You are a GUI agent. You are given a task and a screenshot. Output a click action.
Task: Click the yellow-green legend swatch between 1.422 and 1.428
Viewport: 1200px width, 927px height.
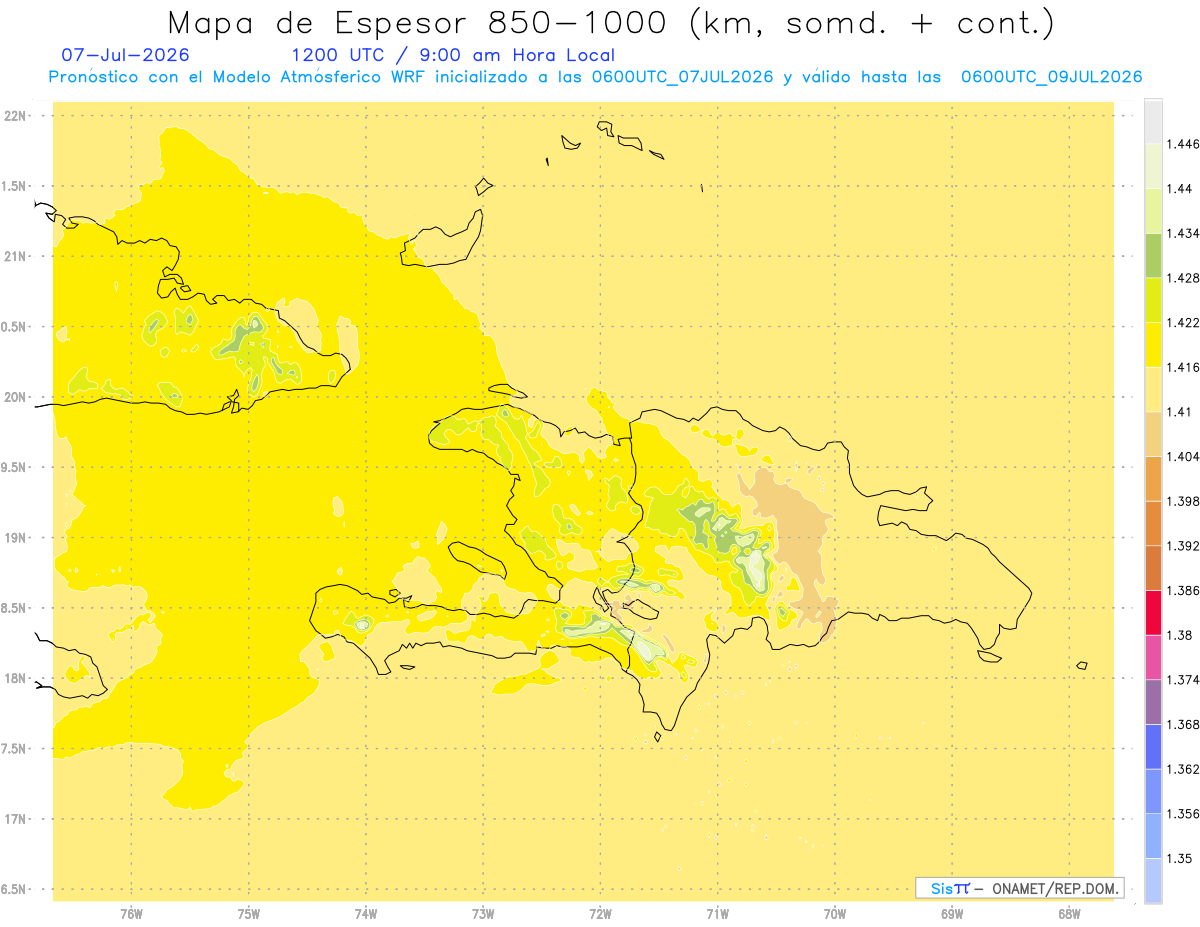pyautogui.click(x=1153, y=300)
